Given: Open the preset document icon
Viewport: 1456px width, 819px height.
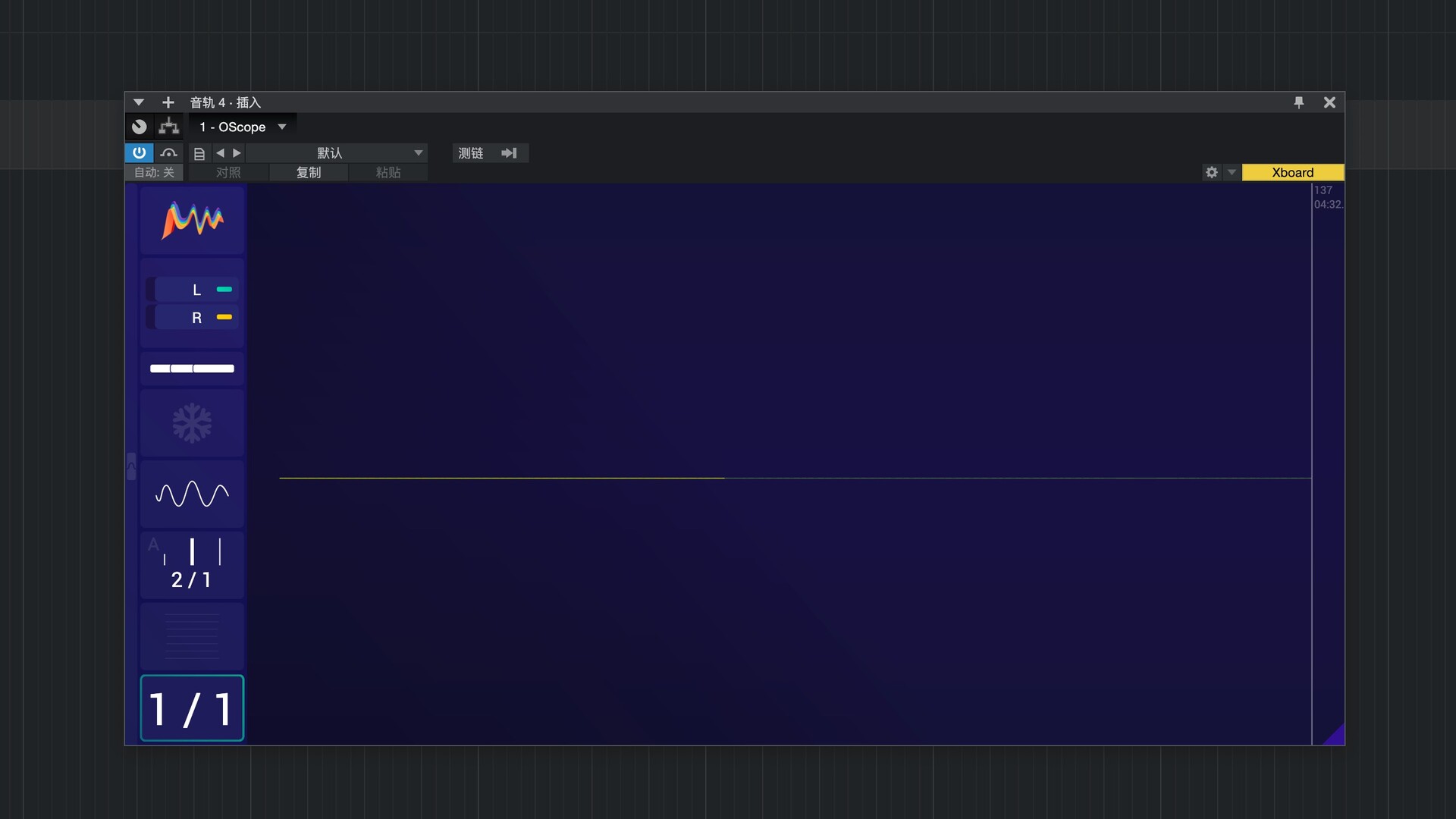Looking at the screenshot, I should click(x=199, y=153).
